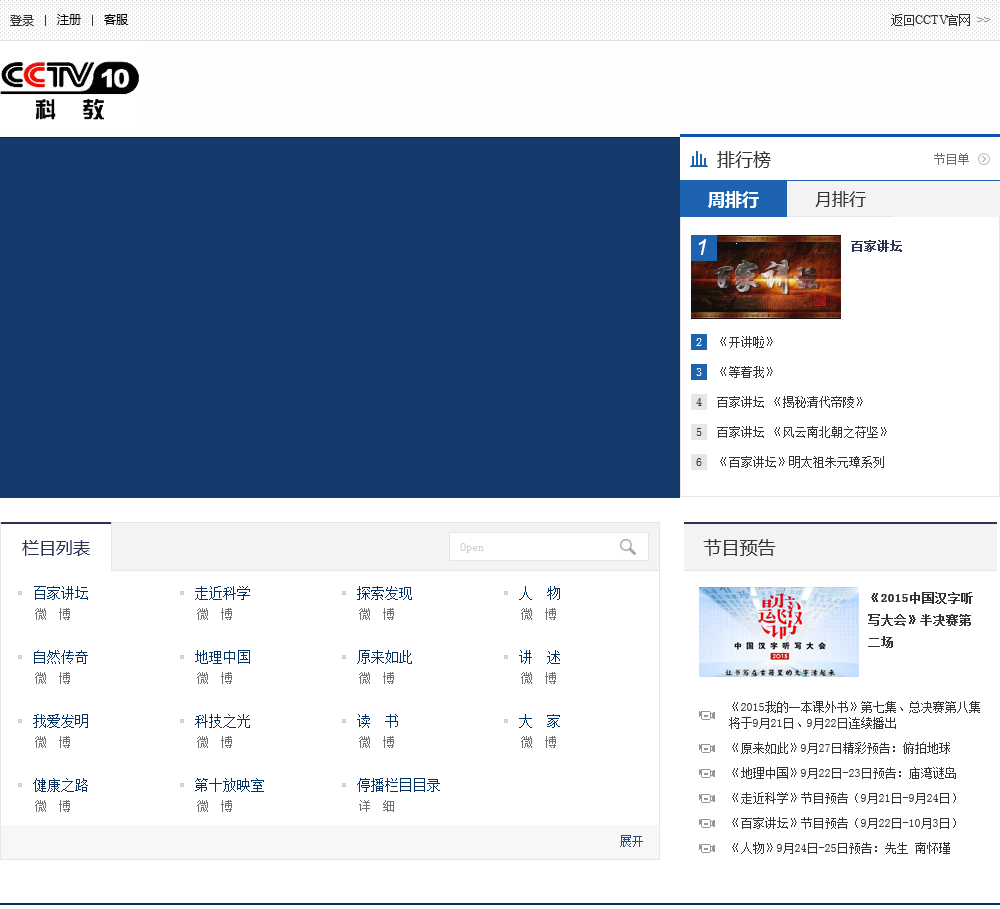Open 《百家讲坛》明太祖朱元璋系列
The height and width of the screenshot is (909, 1000).
801,462
